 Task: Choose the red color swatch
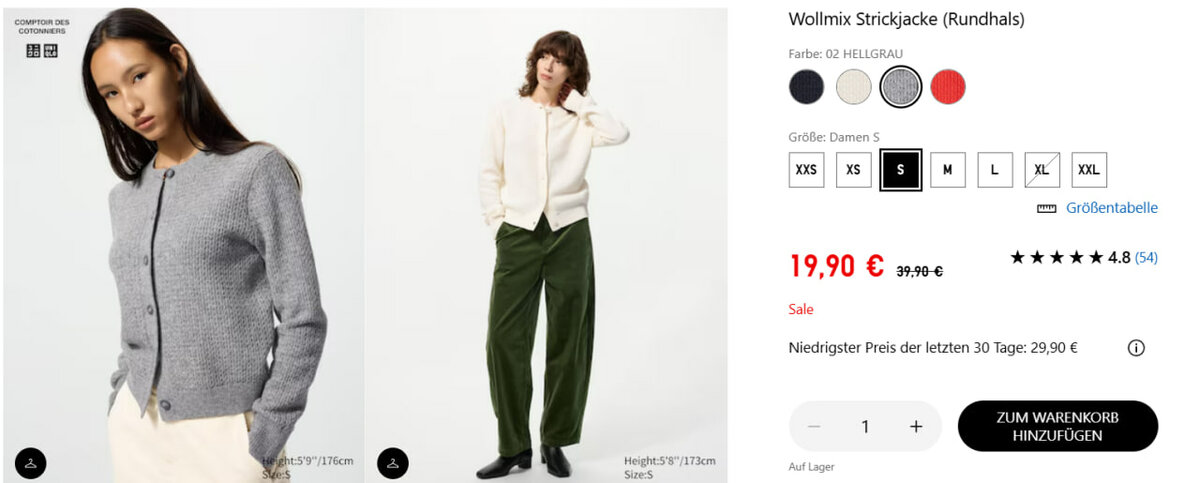pos(948,87)
